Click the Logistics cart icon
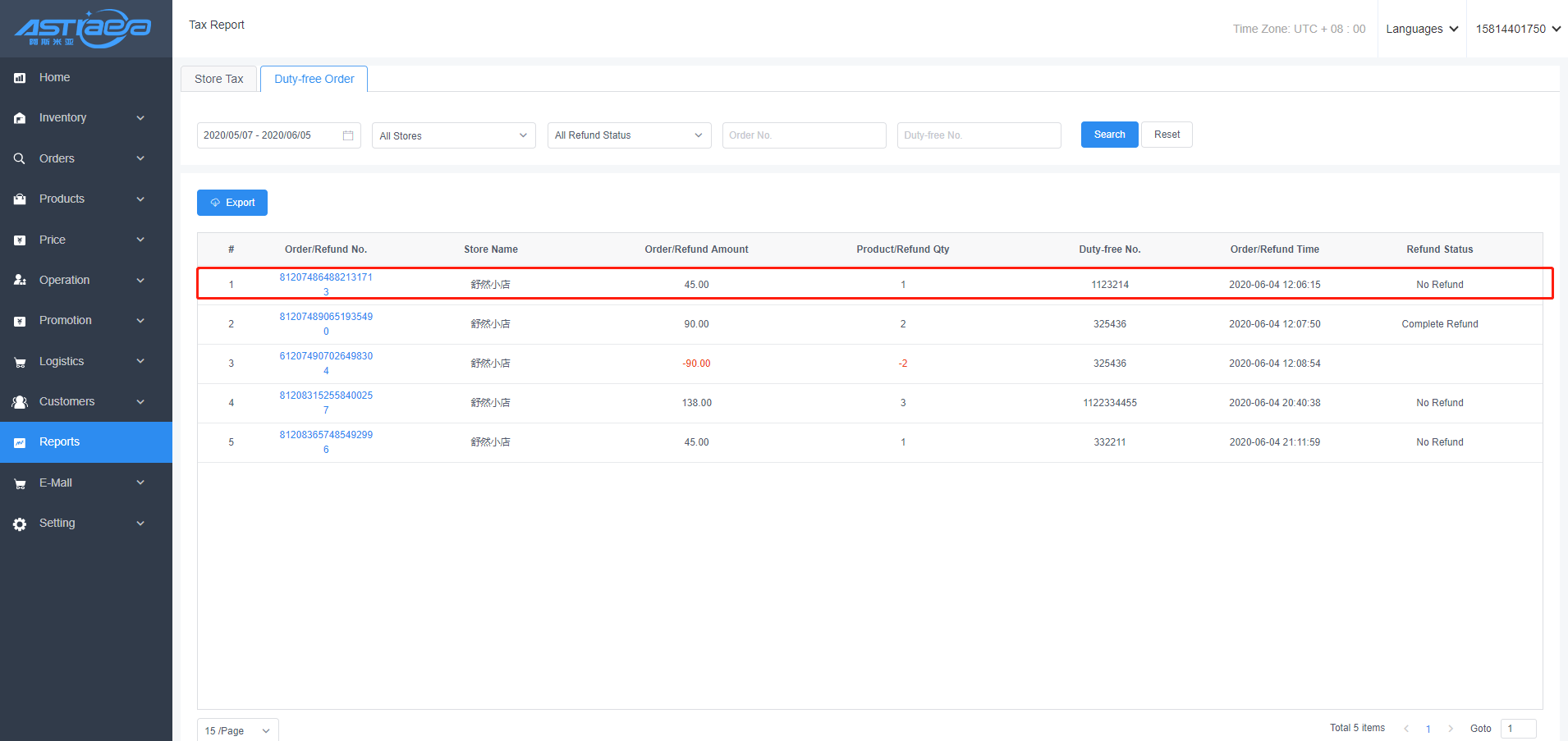Viewport: 1568px width, 741px height. click(x=20, y=362)
